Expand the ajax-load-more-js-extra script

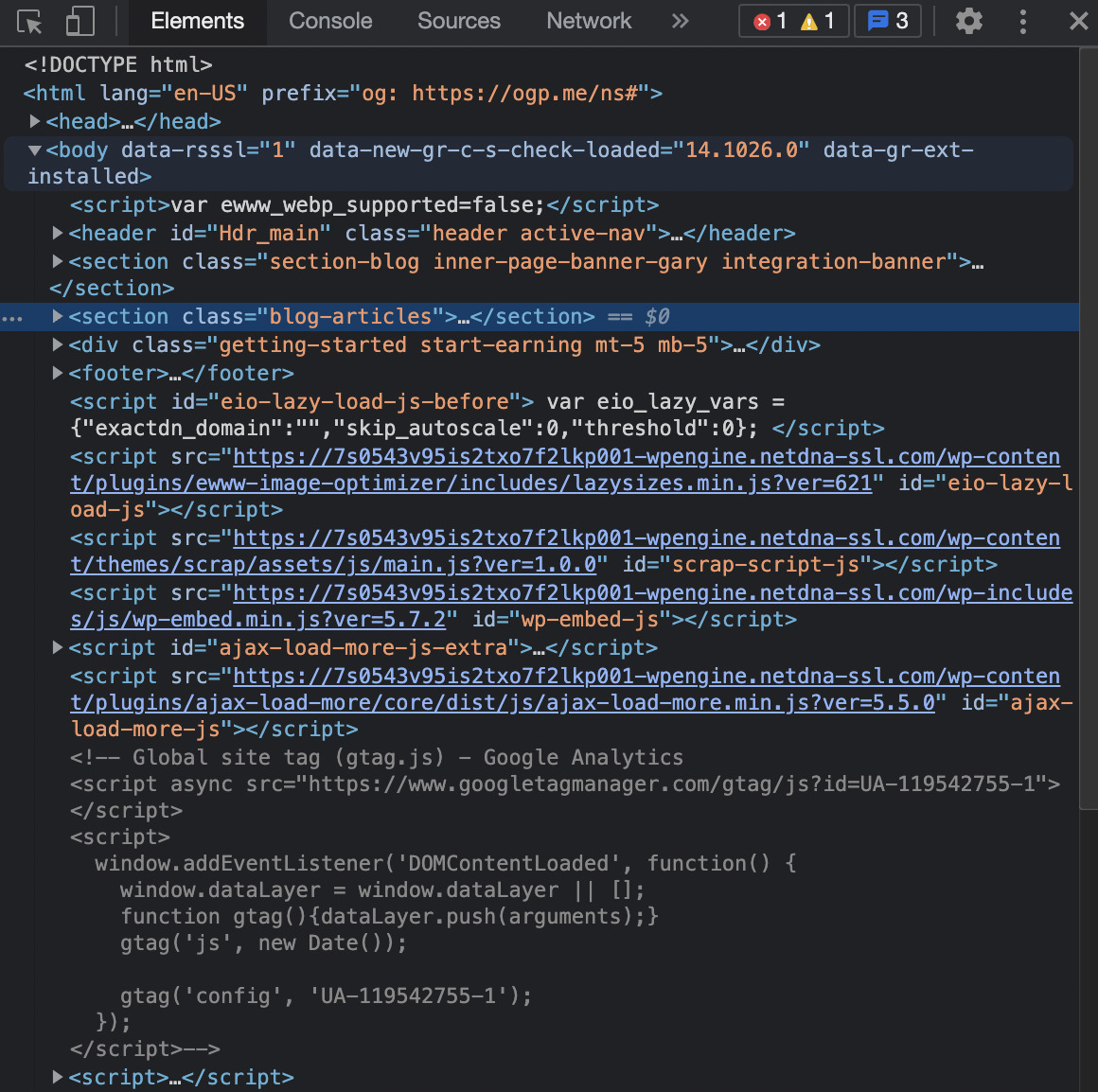pyautogui.click(x=58, y=647)
